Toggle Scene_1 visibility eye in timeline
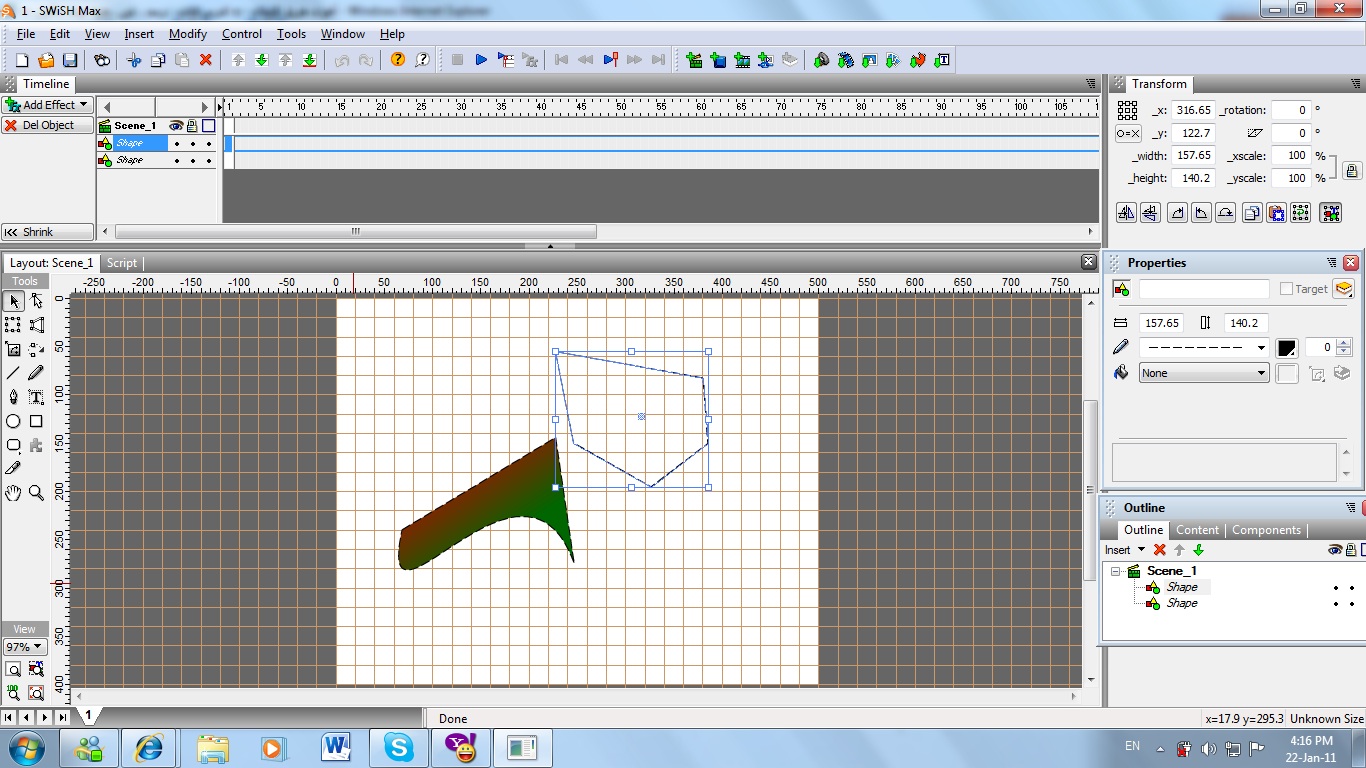The image size is (1366, 768). (x=176, y=126)
